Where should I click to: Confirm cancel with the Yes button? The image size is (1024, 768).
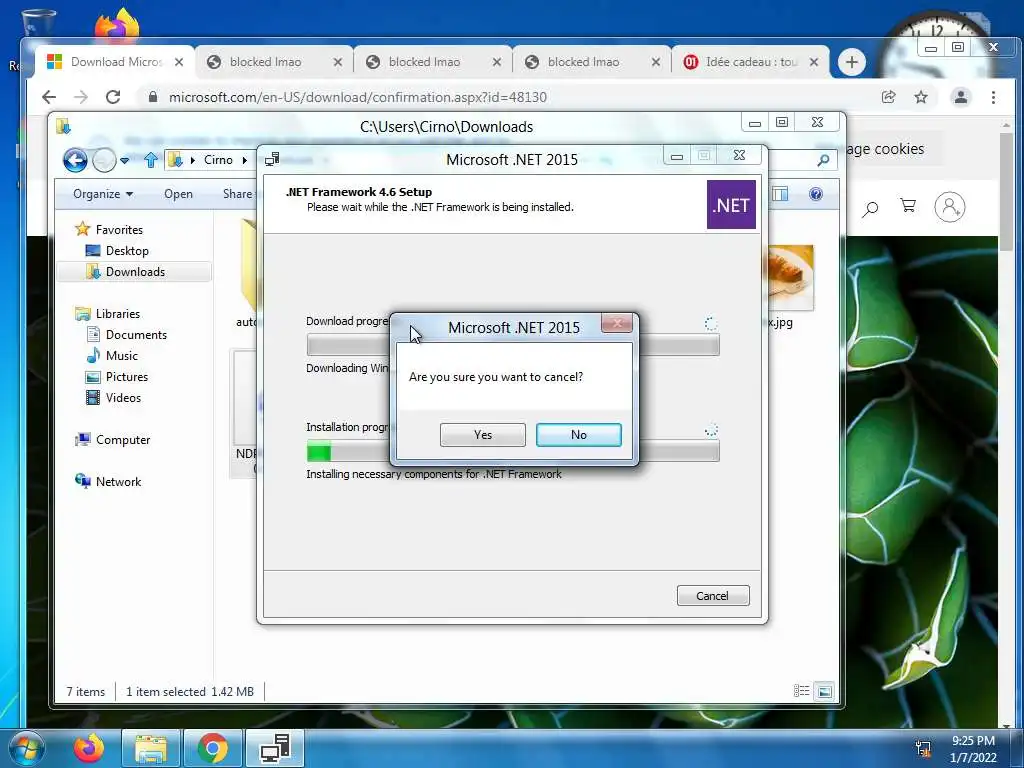(483, 435)
